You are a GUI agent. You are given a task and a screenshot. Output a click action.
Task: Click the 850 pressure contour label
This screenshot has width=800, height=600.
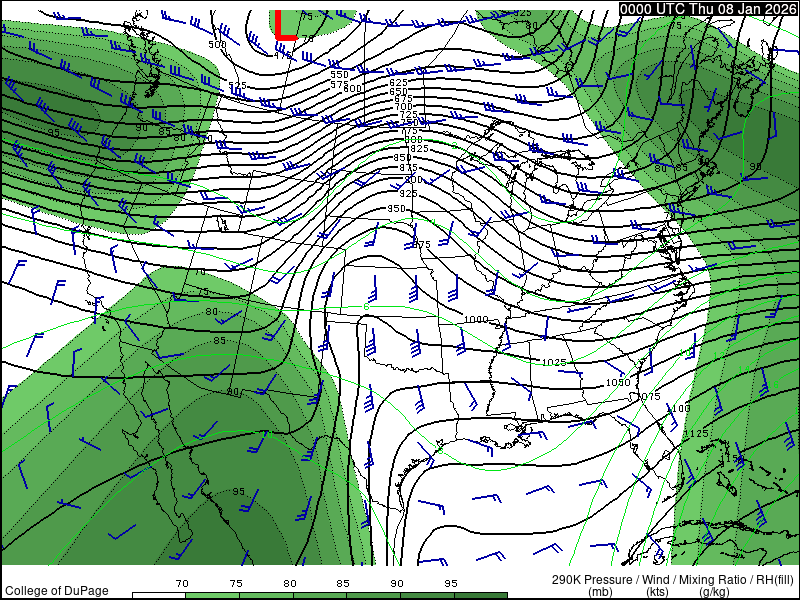403,158
